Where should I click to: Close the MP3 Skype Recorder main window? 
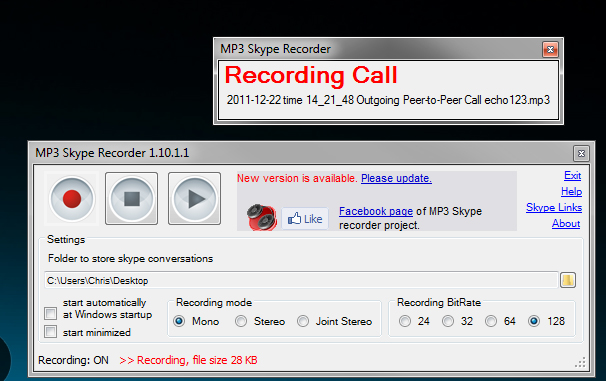(581, 153)
